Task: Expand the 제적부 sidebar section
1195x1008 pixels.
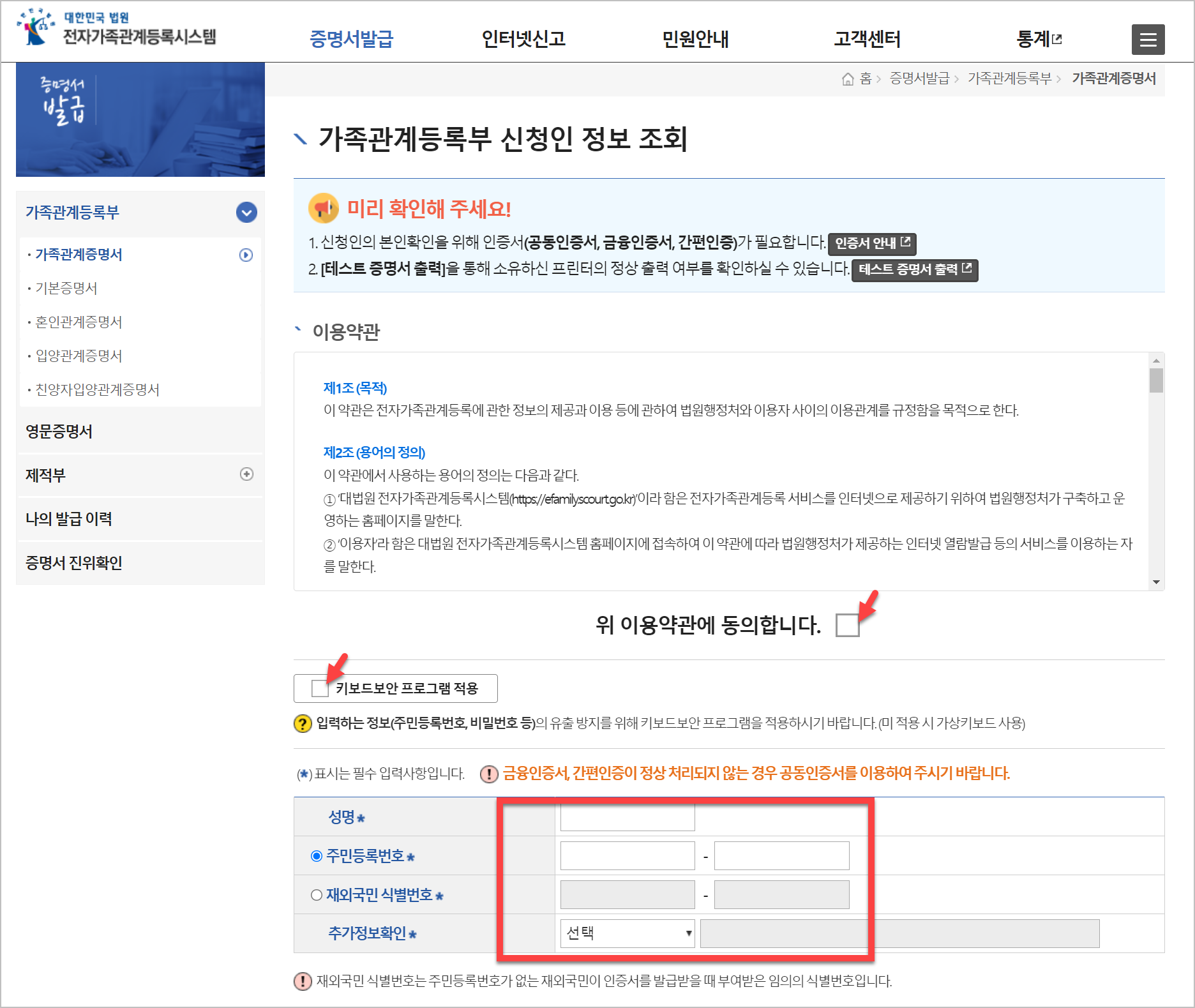Action: coord(246,474)
